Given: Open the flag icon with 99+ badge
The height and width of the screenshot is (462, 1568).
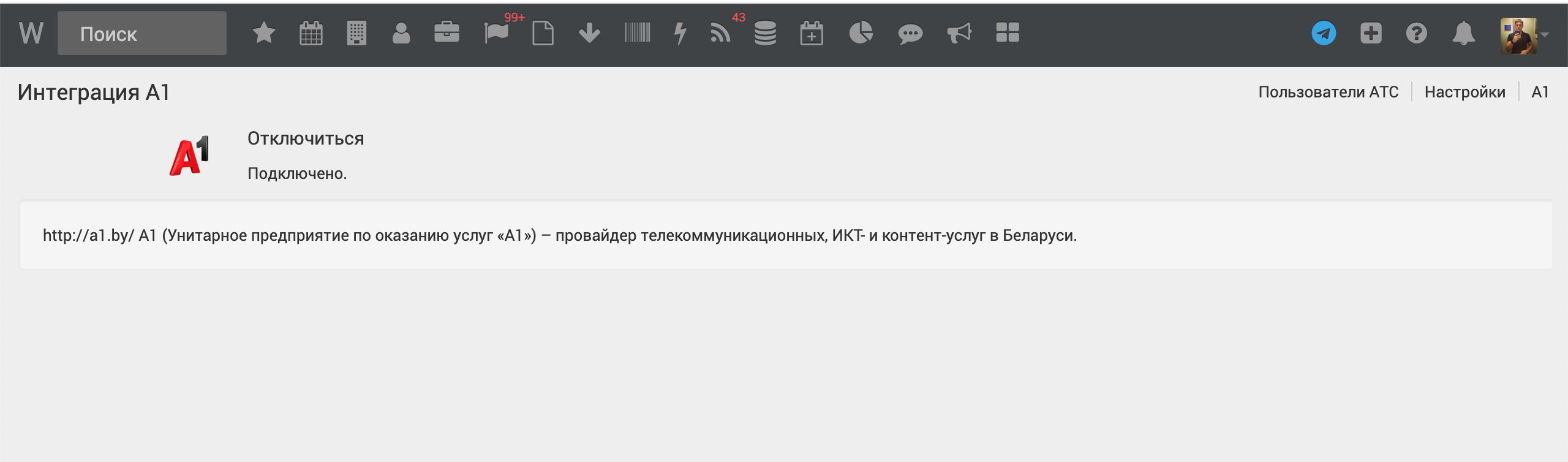Looking at the screenshot, I should click(496, 33).
